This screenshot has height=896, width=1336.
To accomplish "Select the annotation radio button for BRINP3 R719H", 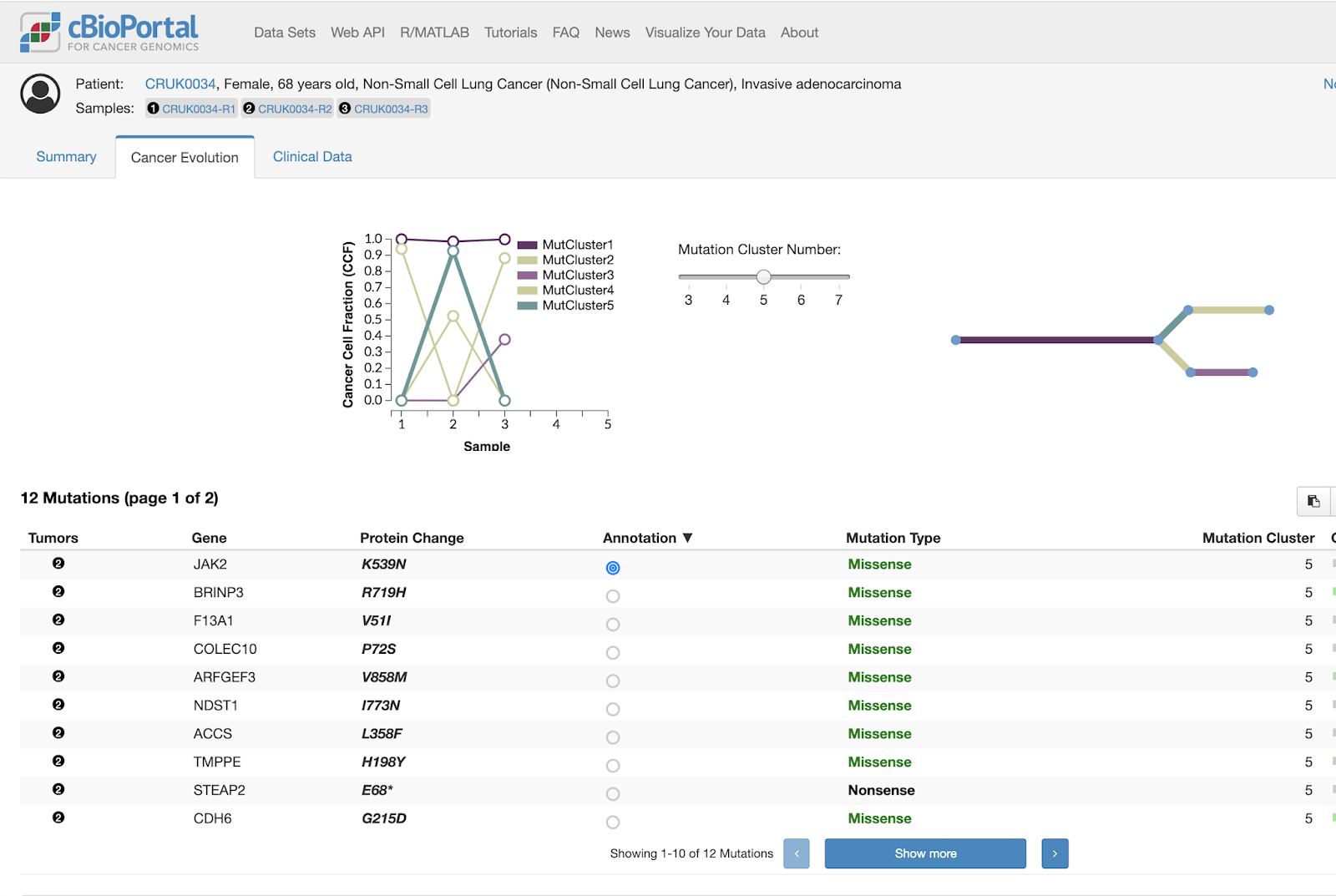I will click(x=613, y=596).
